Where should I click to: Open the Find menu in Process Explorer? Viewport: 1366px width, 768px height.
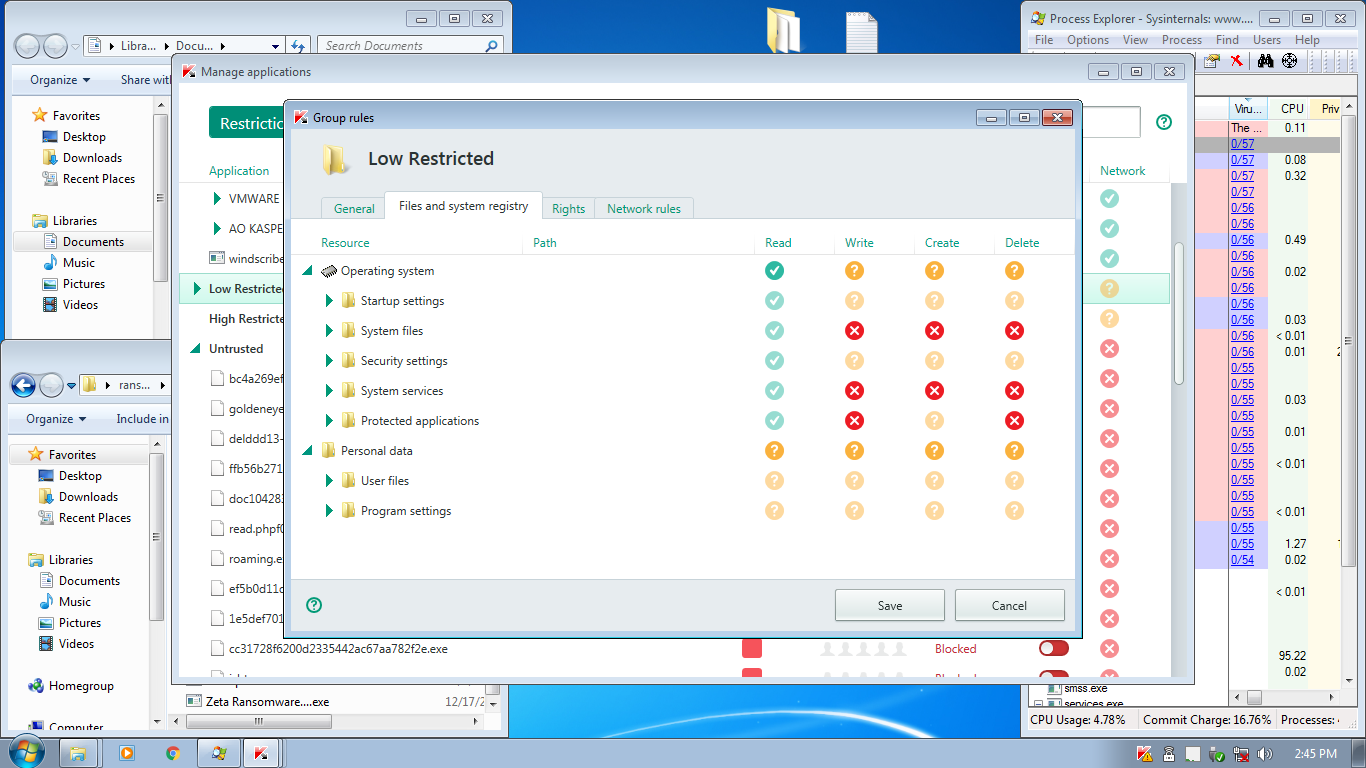tap(1227, 40)
